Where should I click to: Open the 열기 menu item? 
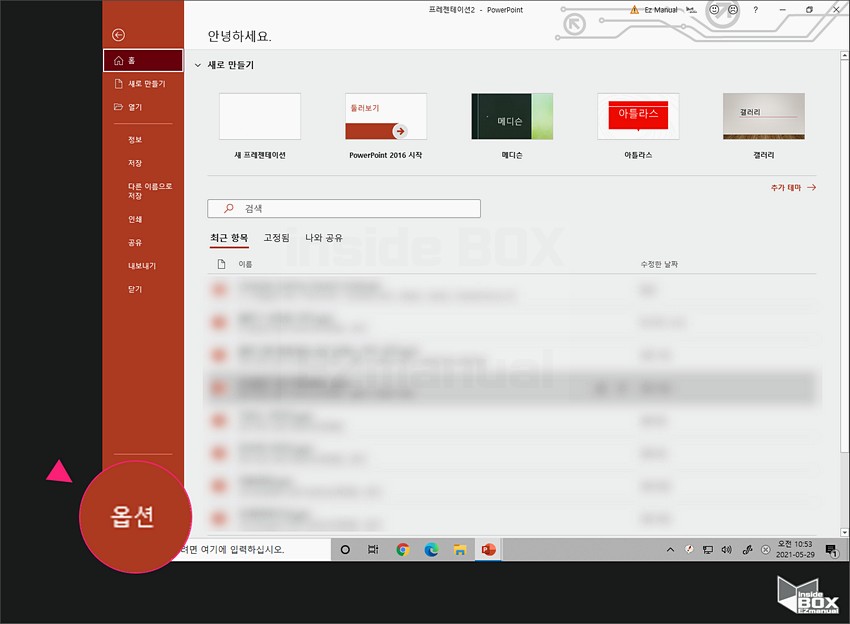143,107
